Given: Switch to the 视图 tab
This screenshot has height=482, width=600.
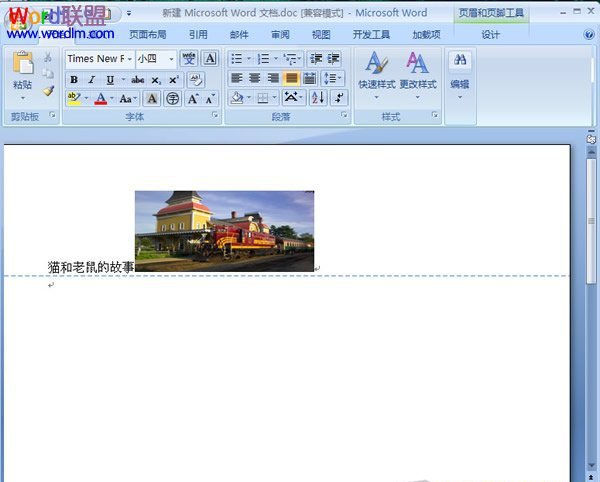Looking at the screenshot, I should [x=321, y=35].
